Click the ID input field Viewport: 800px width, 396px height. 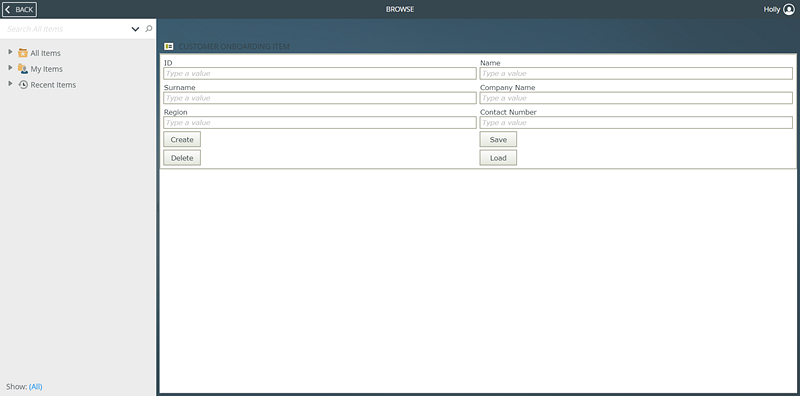[x=320, y=73]
